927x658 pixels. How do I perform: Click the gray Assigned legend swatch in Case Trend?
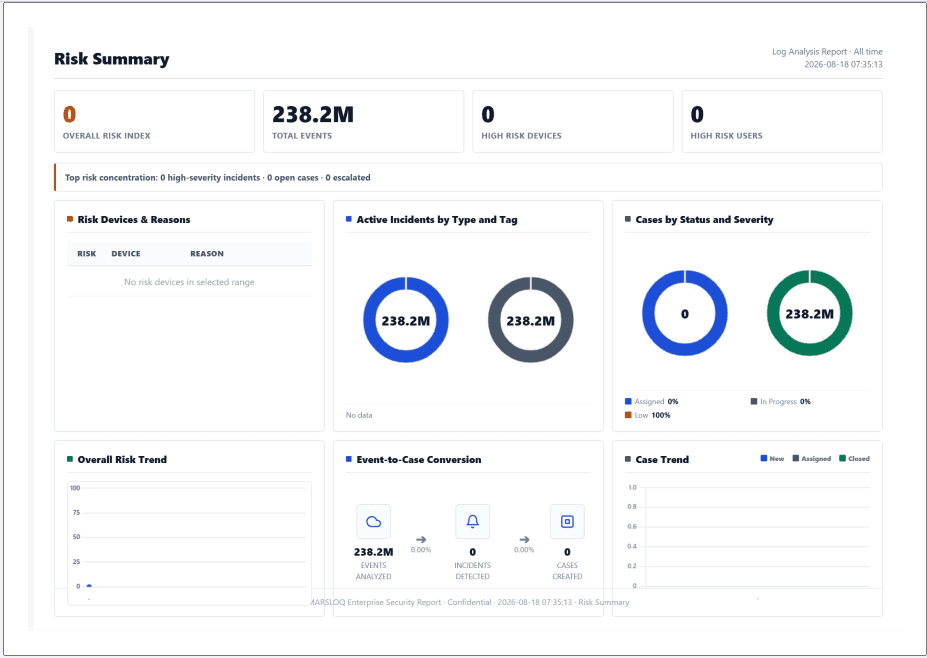pyautogui.click(x=796, y=458)
